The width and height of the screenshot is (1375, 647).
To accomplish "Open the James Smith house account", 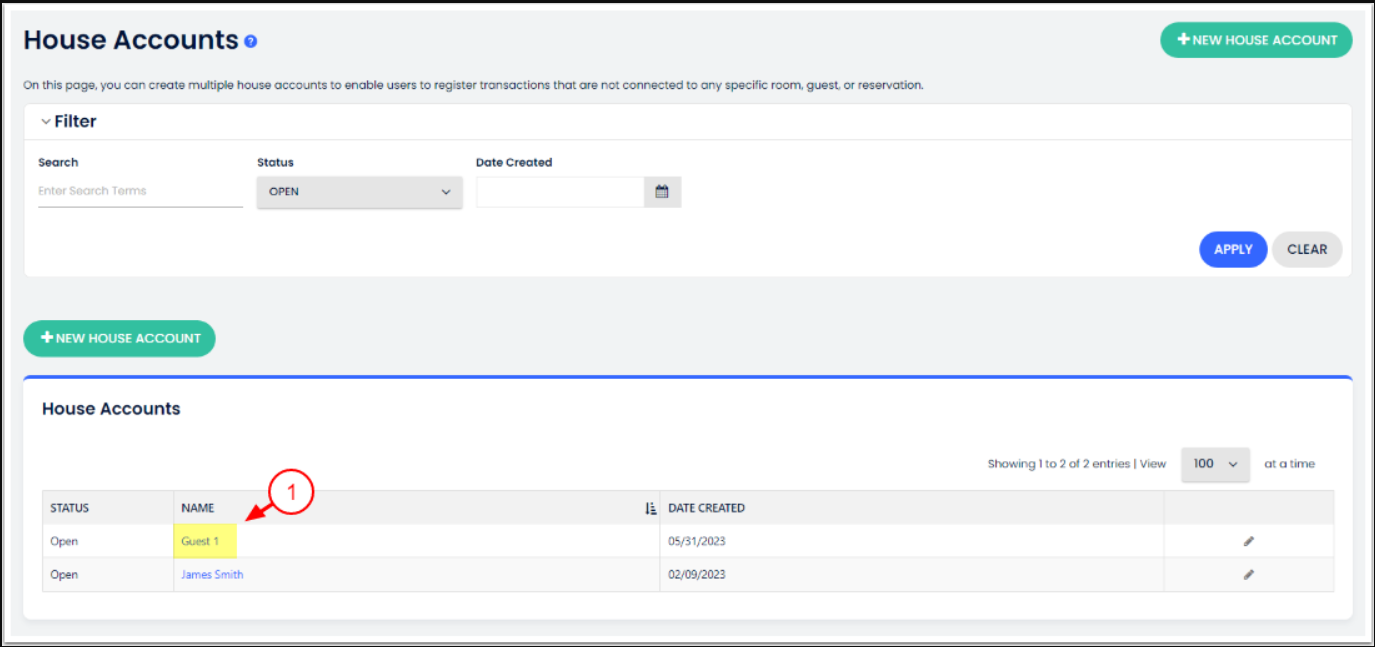I will point(212,575).
